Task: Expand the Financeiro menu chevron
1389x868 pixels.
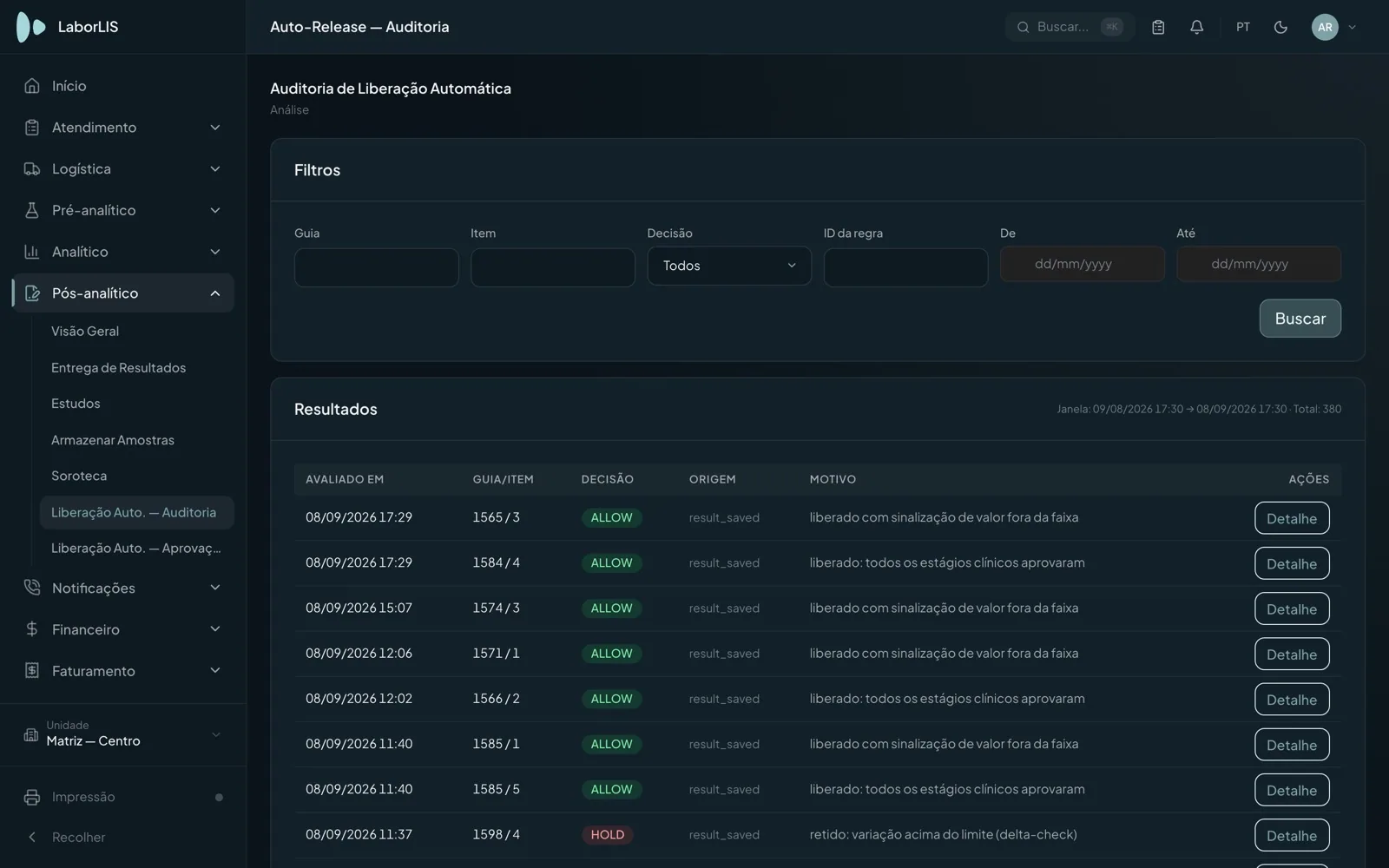Action: coord(215,629)
